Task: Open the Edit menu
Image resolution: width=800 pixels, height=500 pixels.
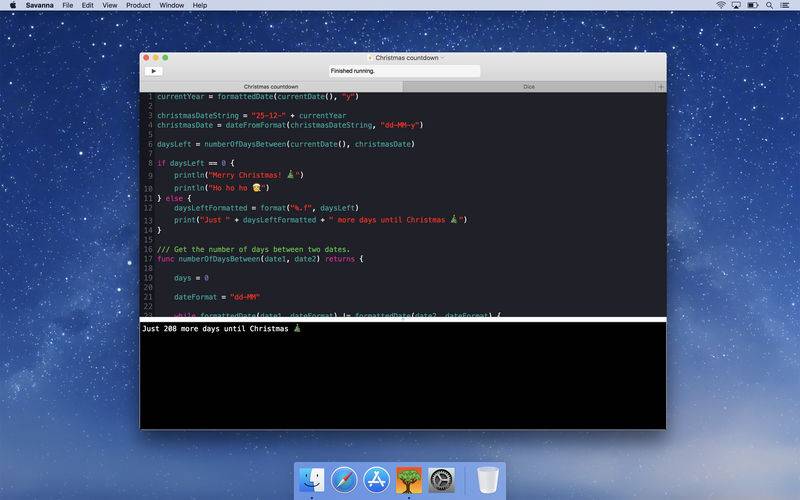Action: tap(88, 5)
